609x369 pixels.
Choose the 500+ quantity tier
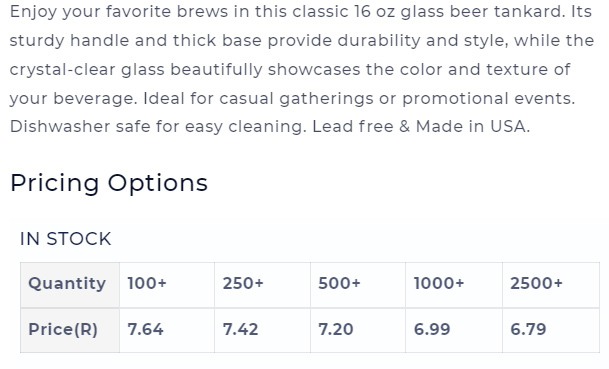coord(358,285)
